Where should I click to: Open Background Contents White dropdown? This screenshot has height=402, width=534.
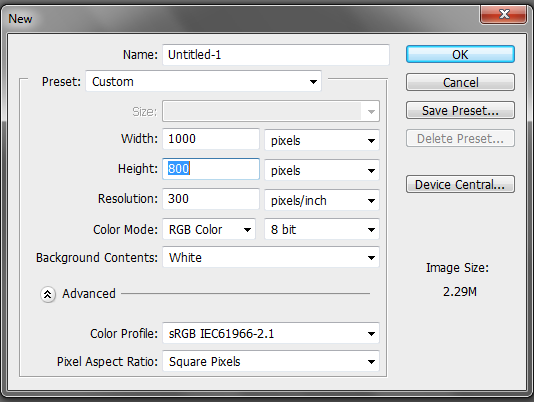point(271,257)
